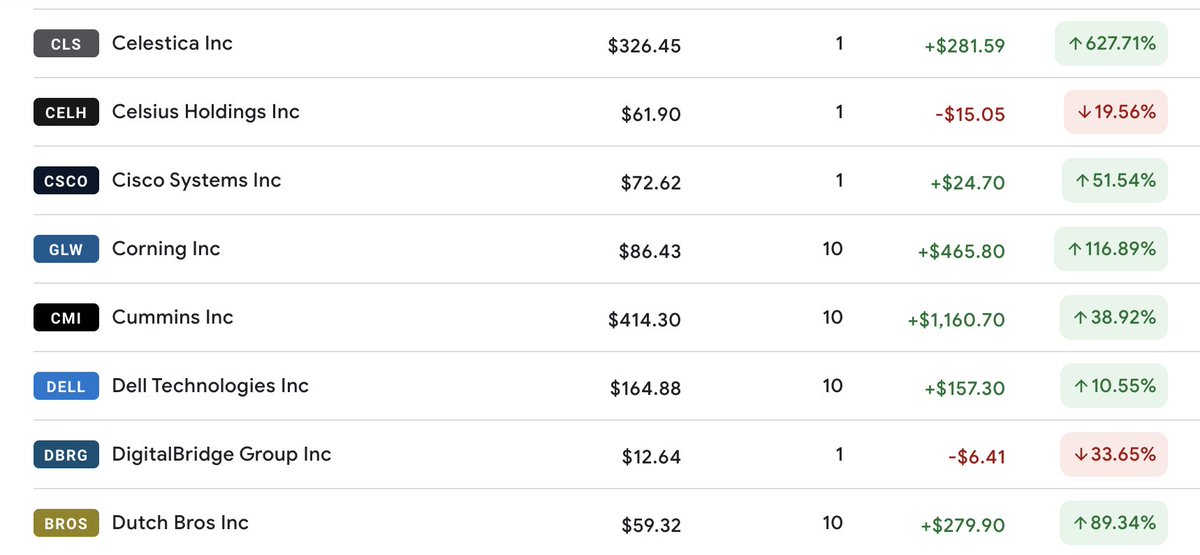Open Corning Inc stock details

[x=166, y=249]
